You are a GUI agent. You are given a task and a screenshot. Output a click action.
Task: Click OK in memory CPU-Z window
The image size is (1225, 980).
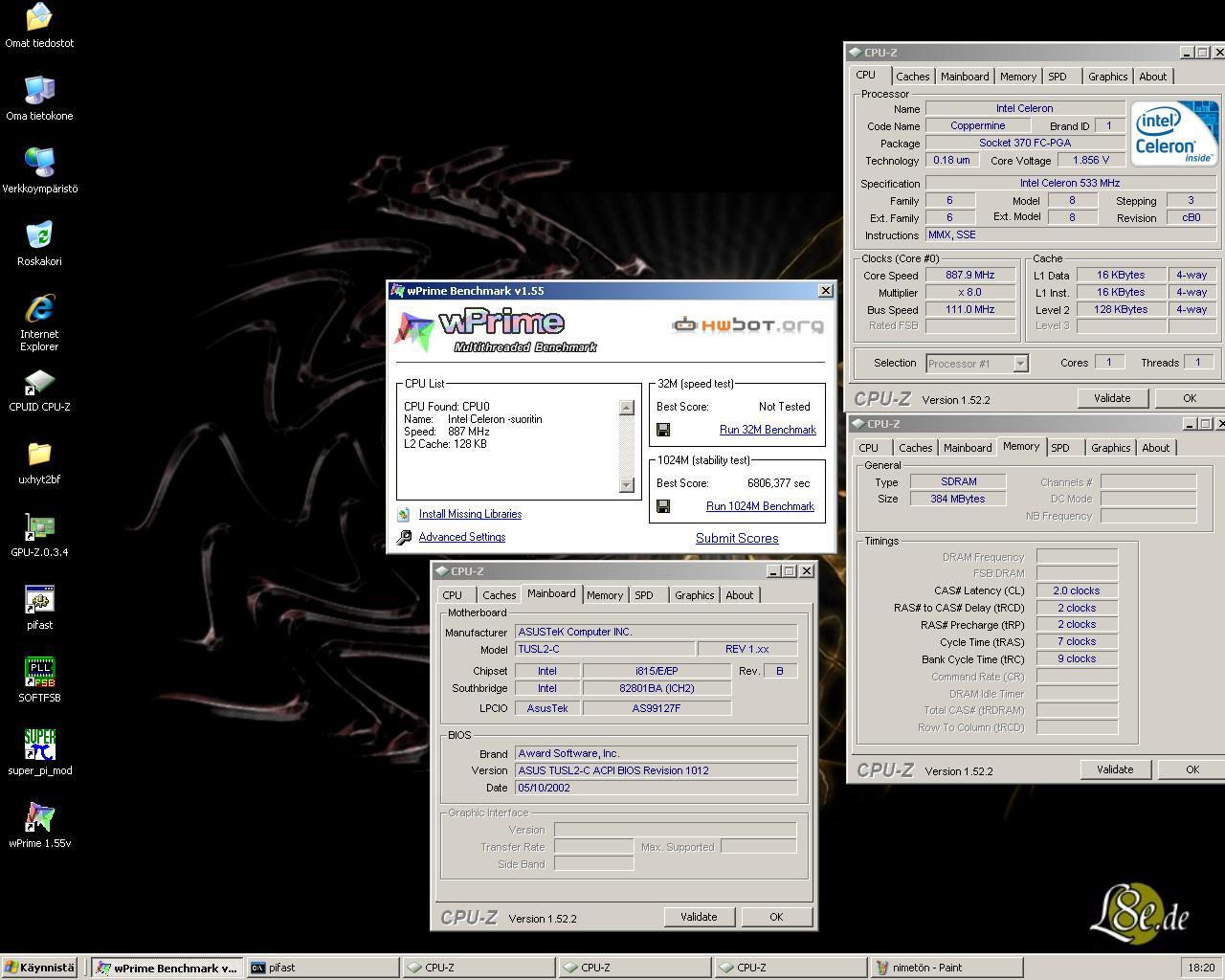[1192, 769]
